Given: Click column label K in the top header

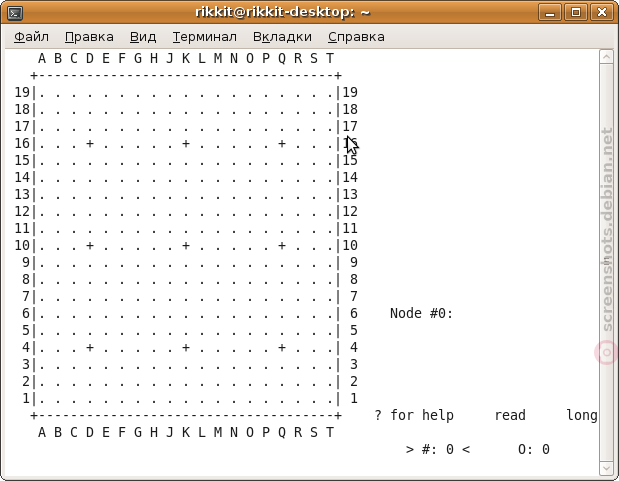Looking at the screenshot, I should pos(186,58).
